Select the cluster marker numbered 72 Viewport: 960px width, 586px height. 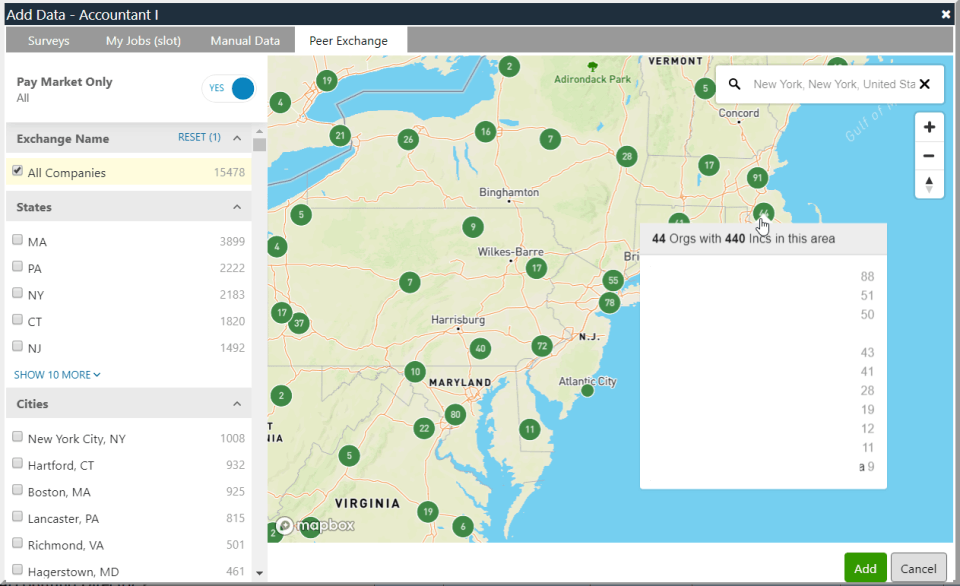click(542, 346)
